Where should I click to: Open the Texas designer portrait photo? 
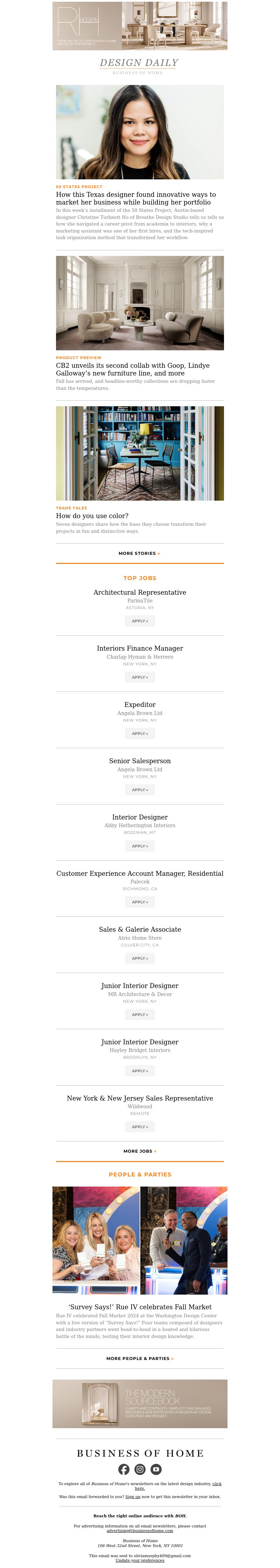pyautogui.click(x=140, y=131)
